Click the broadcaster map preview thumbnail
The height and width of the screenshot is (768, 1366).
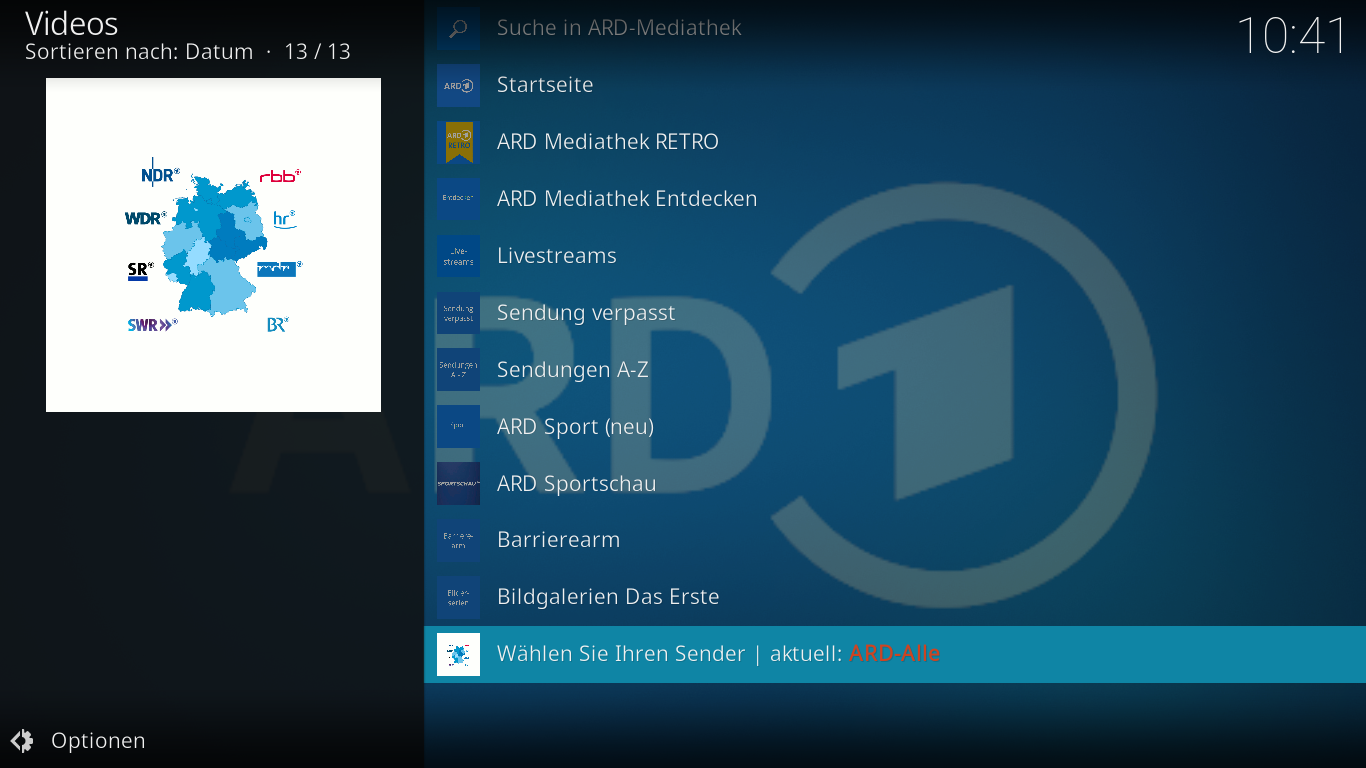click(213, 245)
